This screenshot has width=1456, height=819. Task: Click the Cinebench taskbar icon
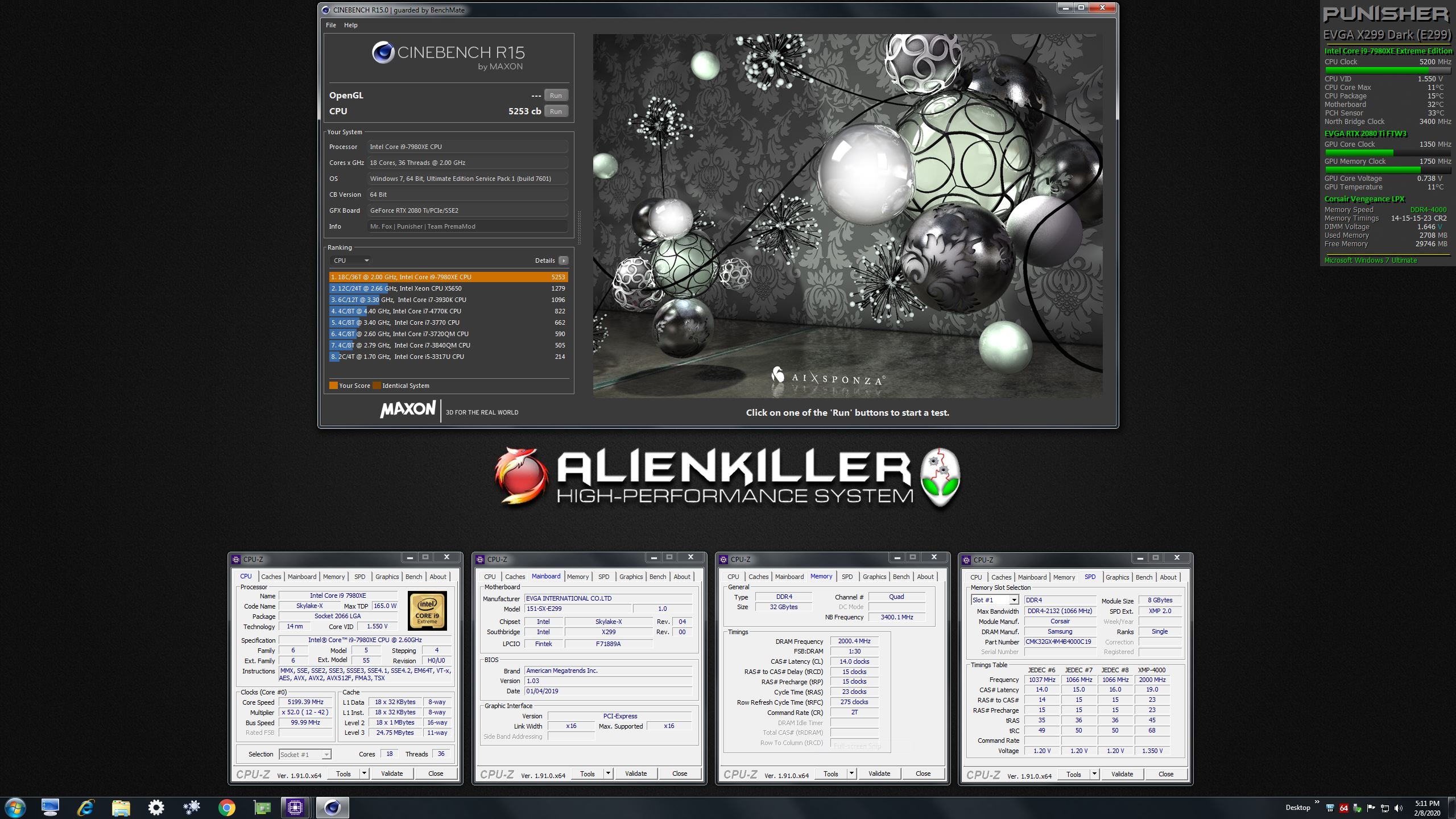pos(332,807)
